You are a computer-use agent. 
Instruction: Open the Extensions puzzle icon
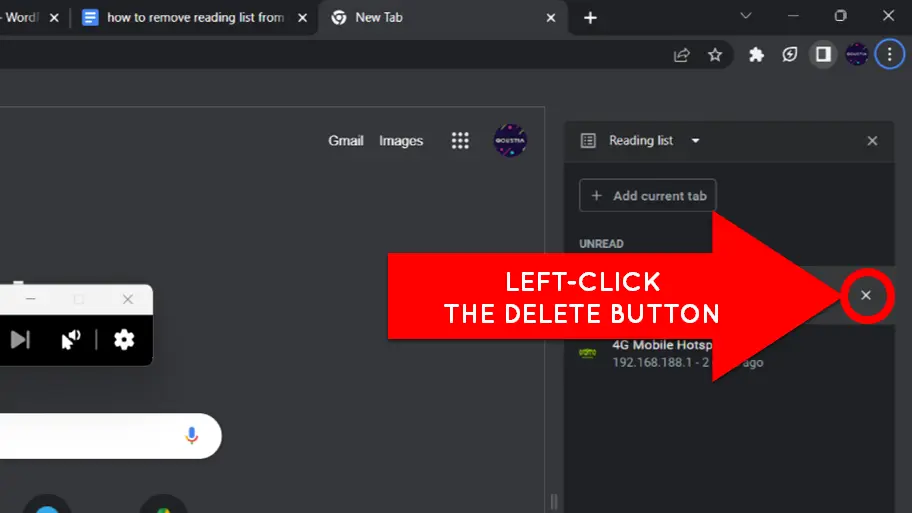click(x=756, y=55)
